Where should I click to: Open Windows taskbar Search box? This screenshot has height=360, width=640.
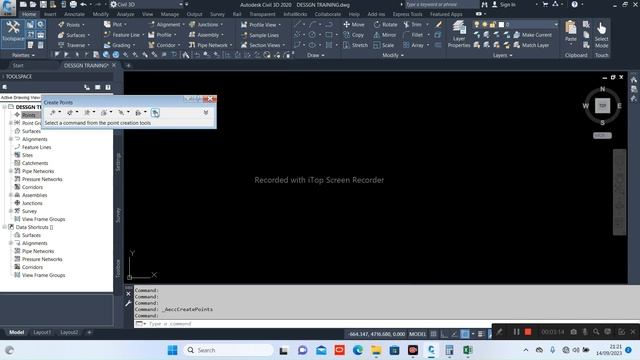229,350
